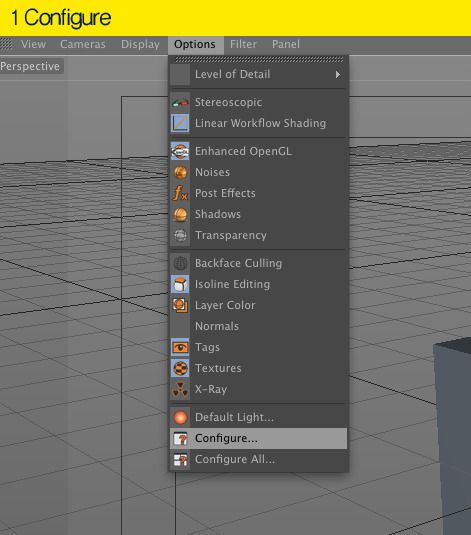
Task: Click the Default Light orange sphere icon
Action: pos(180,417)
